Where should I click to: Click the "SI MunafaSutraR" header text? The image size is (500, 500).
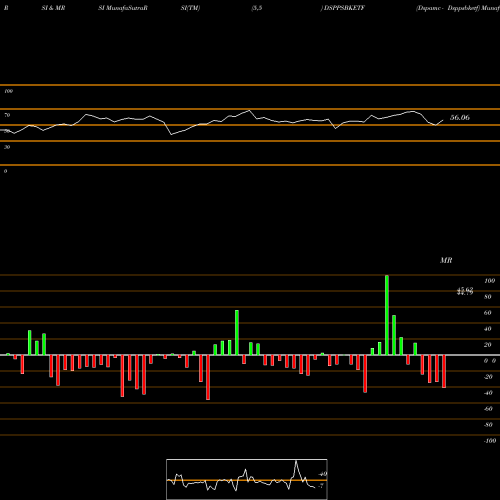(x=123, y=8)
